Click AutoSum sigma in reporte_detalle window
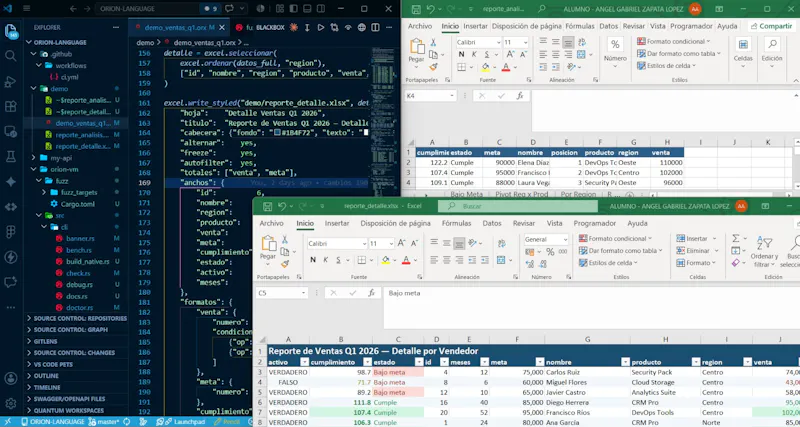 tap(736, 239)
